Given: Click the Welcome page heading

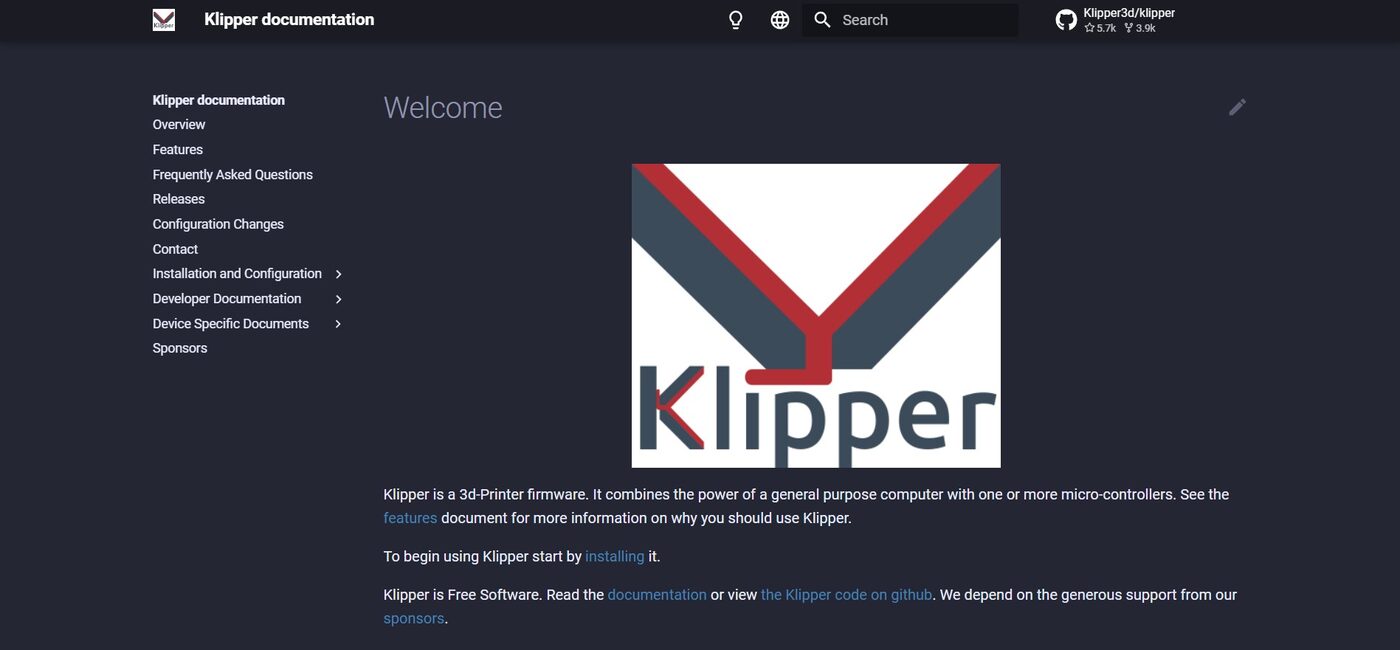Looking at the screenshot, I should 443,108.
